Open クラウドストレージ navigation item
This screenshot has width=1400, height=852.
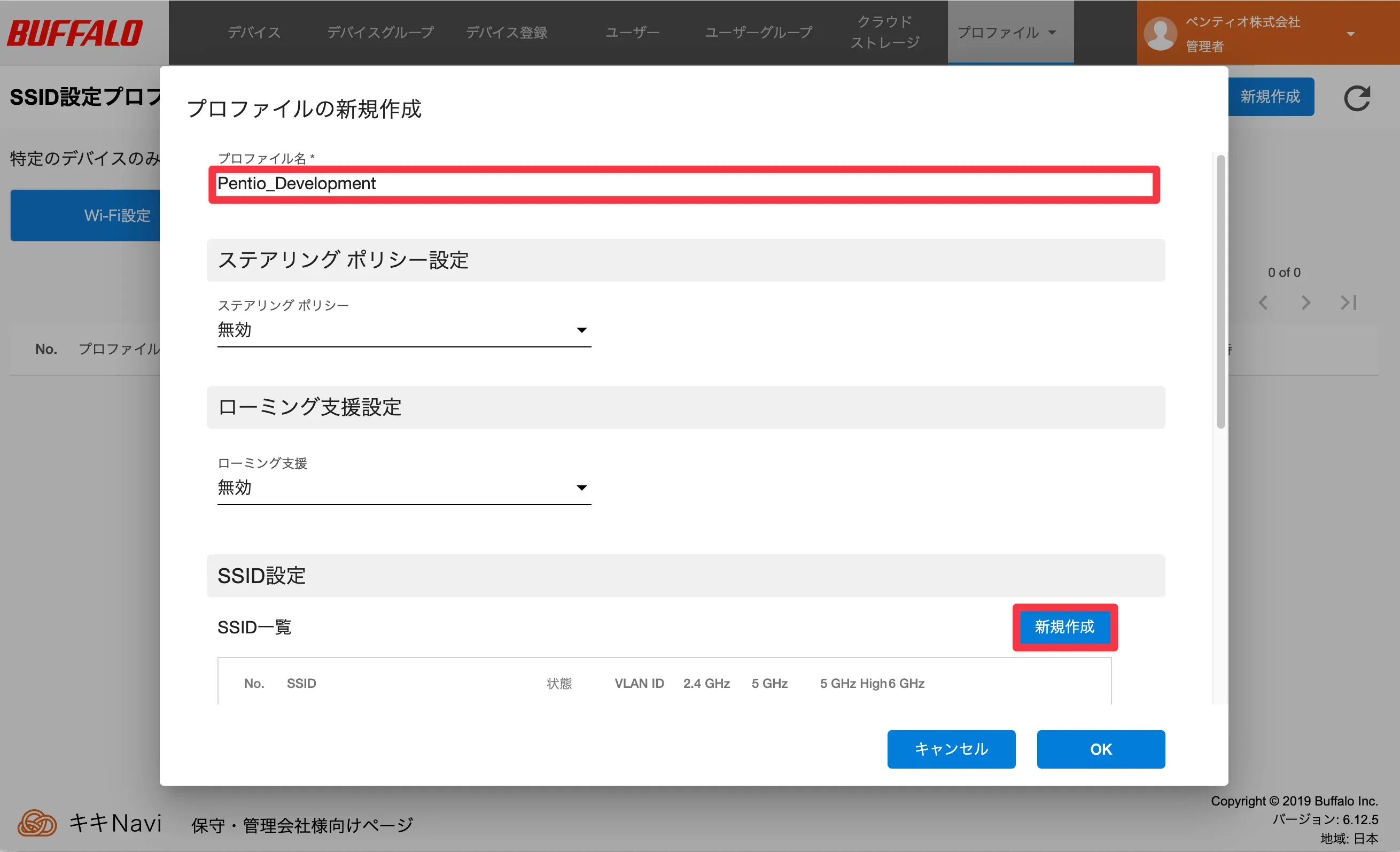tap(884, 33)
